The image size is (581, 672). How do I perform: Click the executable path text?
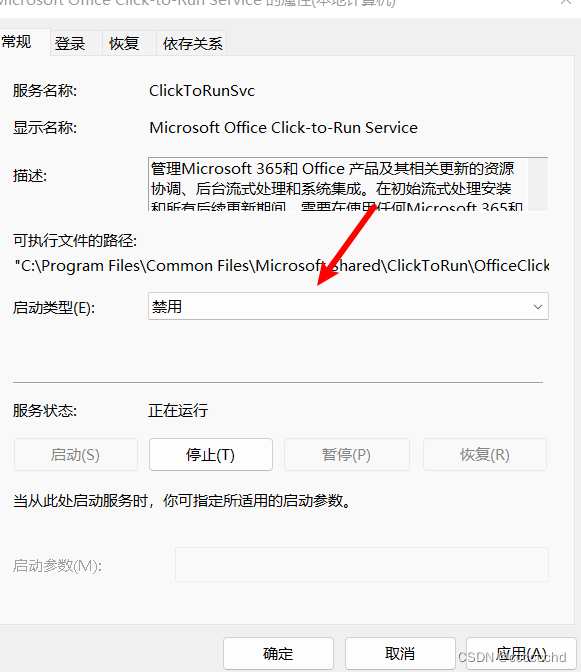pos(282,266)
